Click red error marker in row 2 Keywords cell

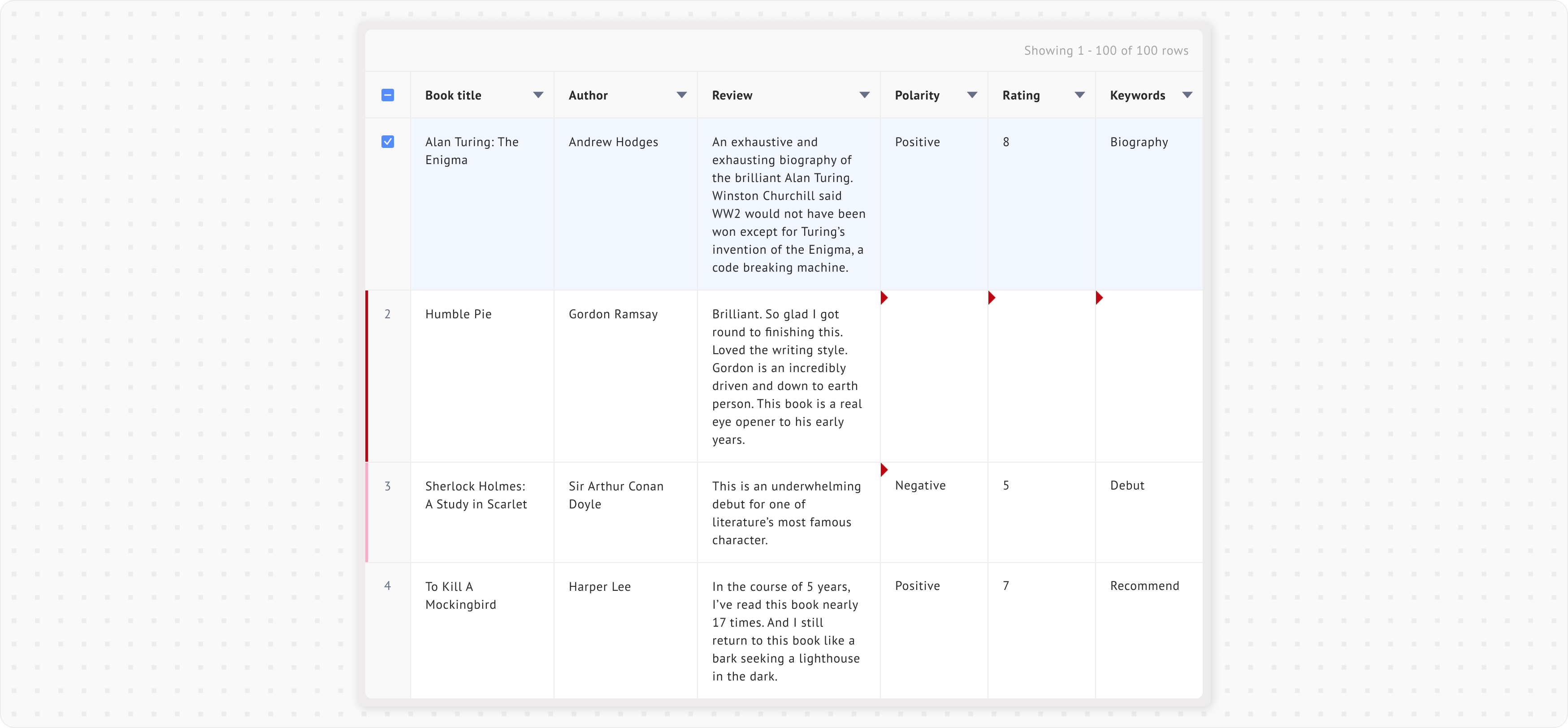tap(1099, 298)
